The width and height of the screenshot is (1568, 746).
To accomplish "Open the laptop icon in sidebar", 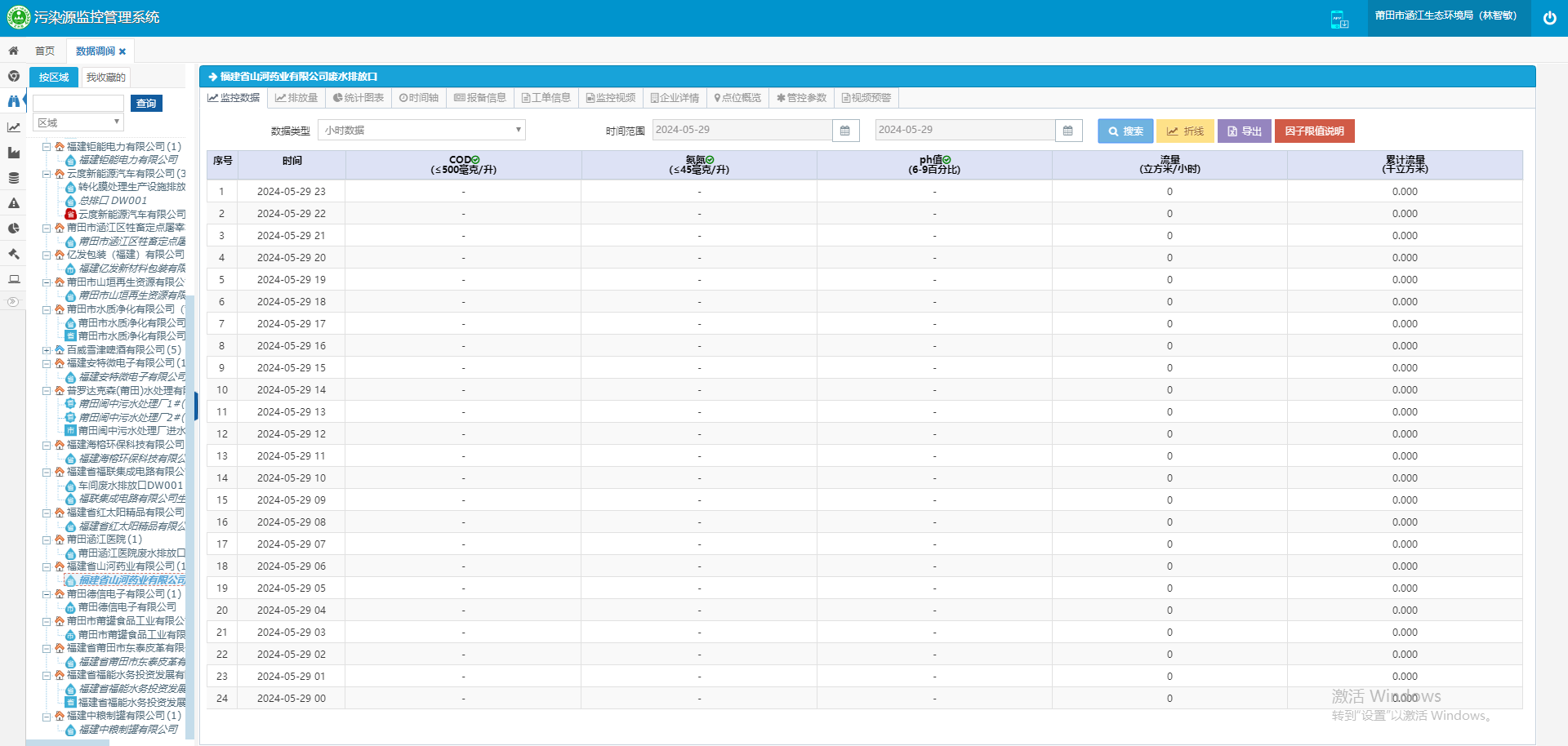I will point(13,278).
